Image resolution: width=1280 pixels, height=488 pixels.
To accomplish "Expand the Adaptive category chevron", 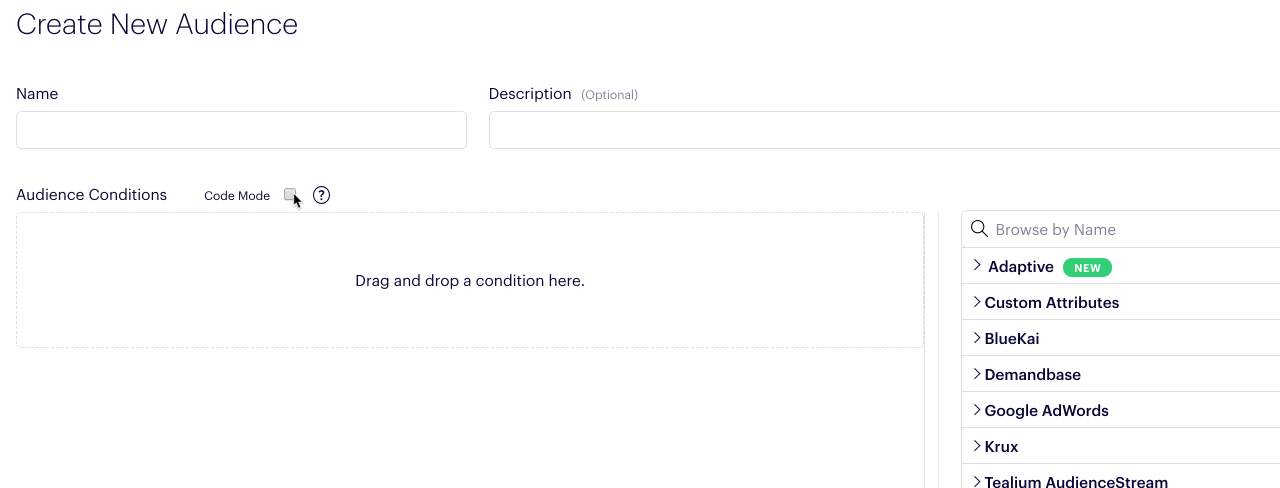I will [x=977, y=266].
